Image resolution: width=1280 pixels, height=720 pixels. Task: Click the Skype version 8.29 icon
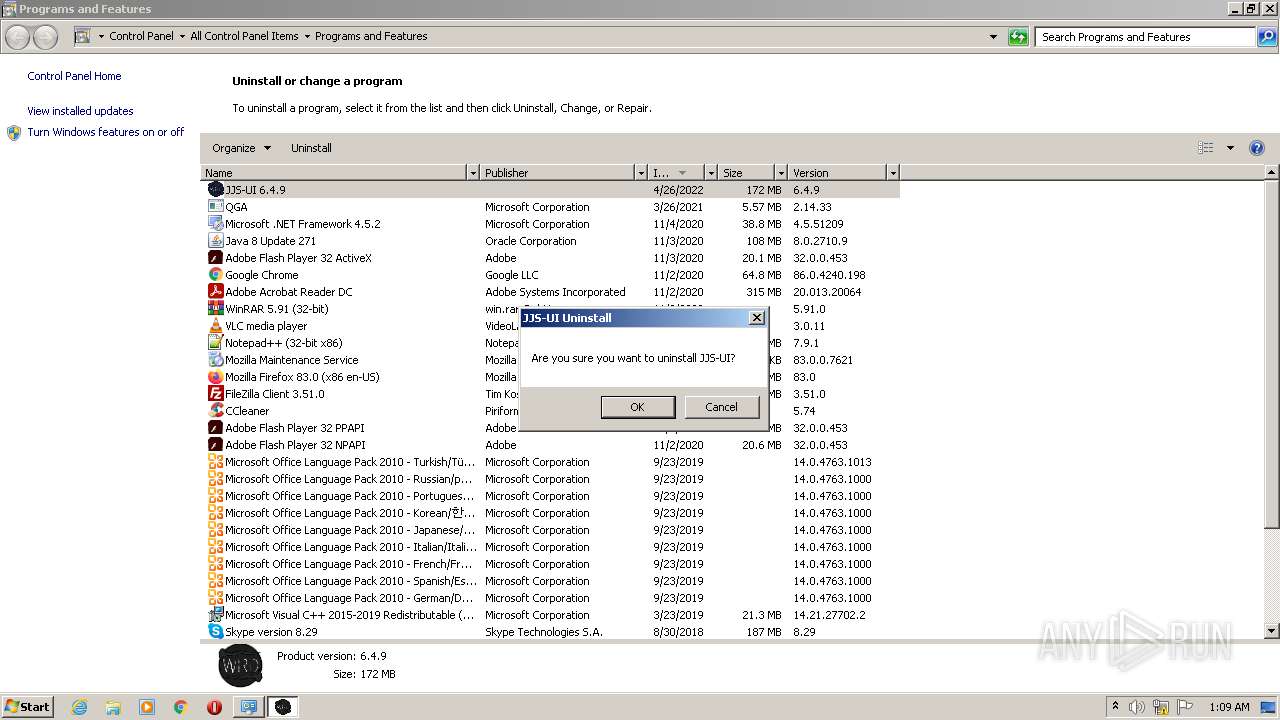[x=216, y=632]
